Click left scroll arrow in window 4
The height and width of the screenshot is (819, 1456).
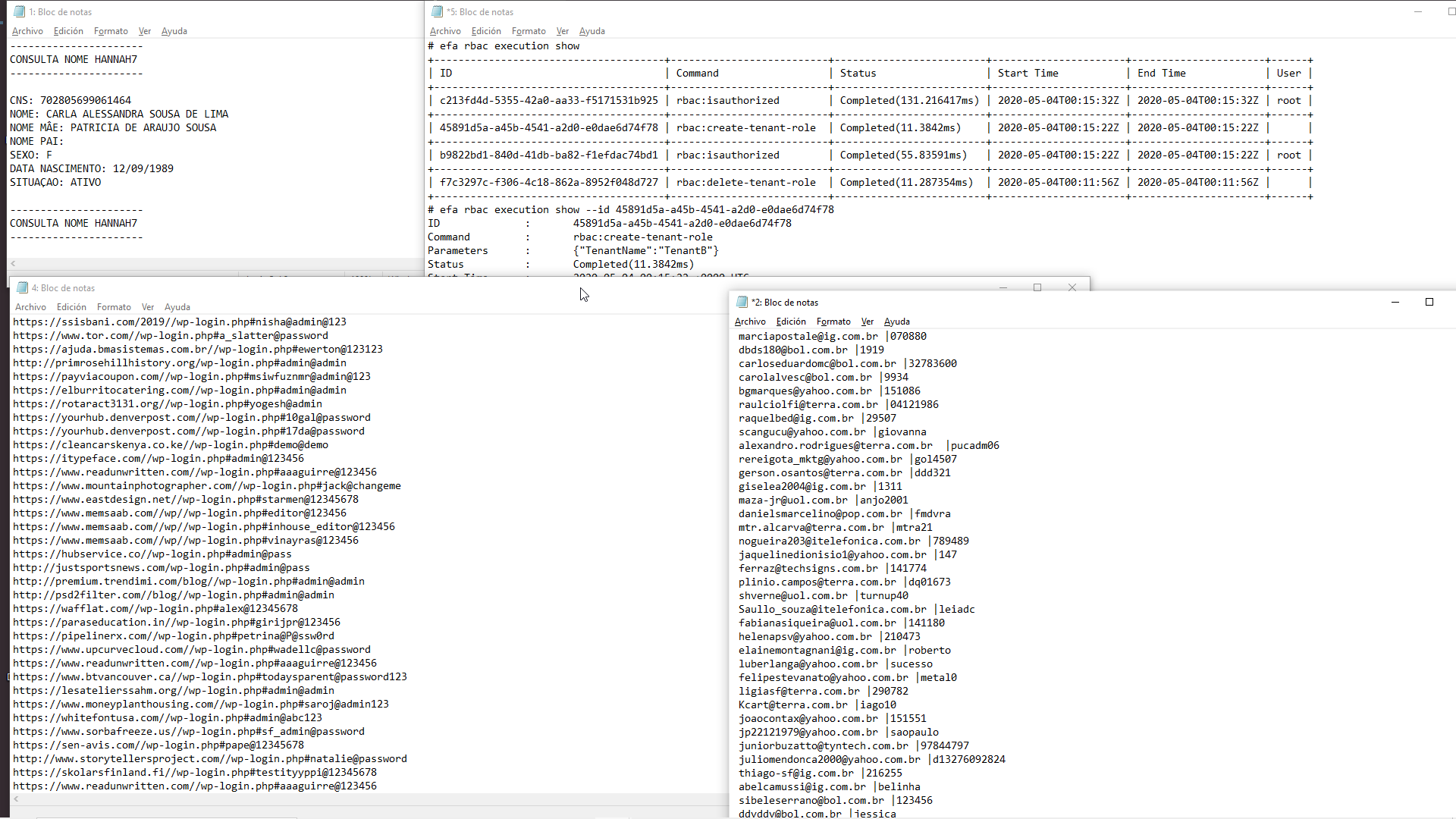tap(16, 799)
